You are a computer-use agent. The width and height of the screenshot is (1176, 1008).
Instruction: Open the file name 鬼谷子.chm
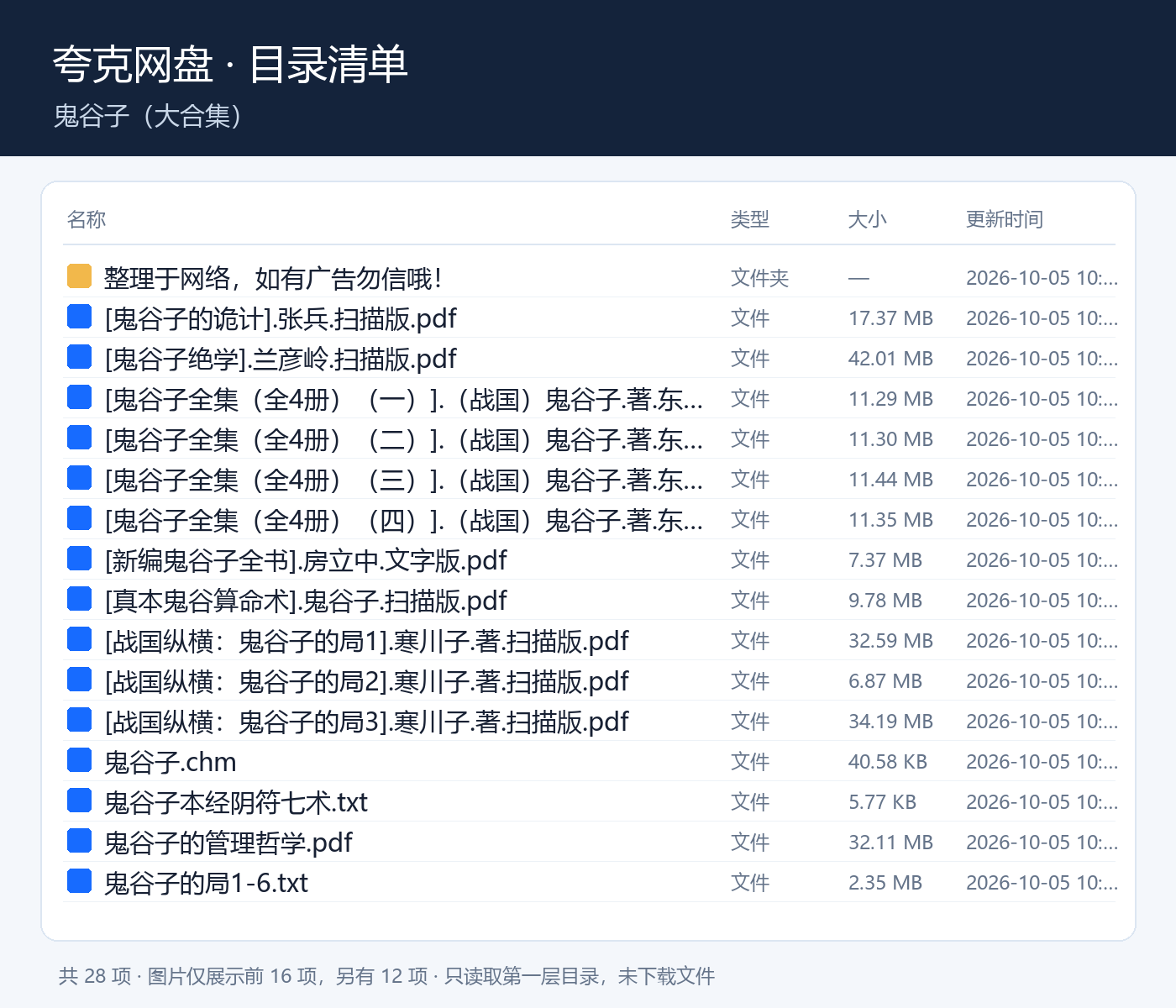coord(171,762)
